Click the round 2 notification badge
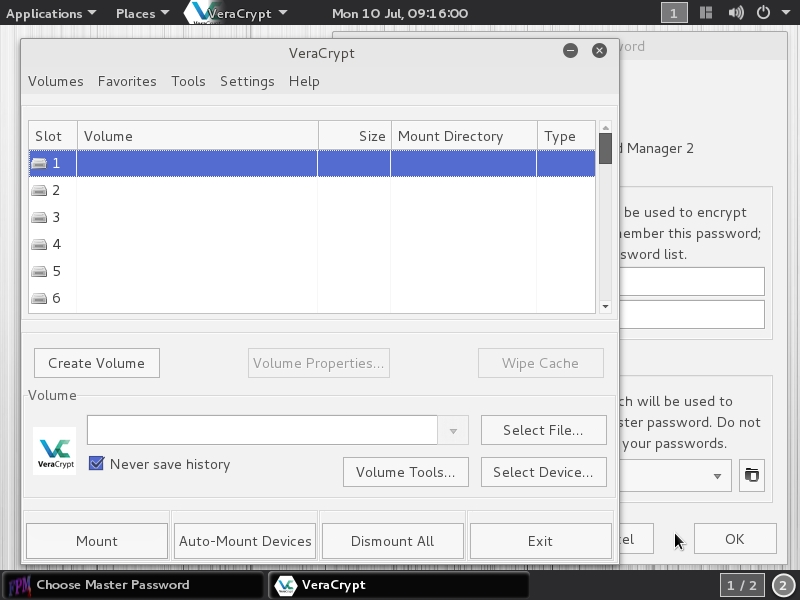Image resolution: width=800 pixels, height=600 pixels. pos(783,585)
